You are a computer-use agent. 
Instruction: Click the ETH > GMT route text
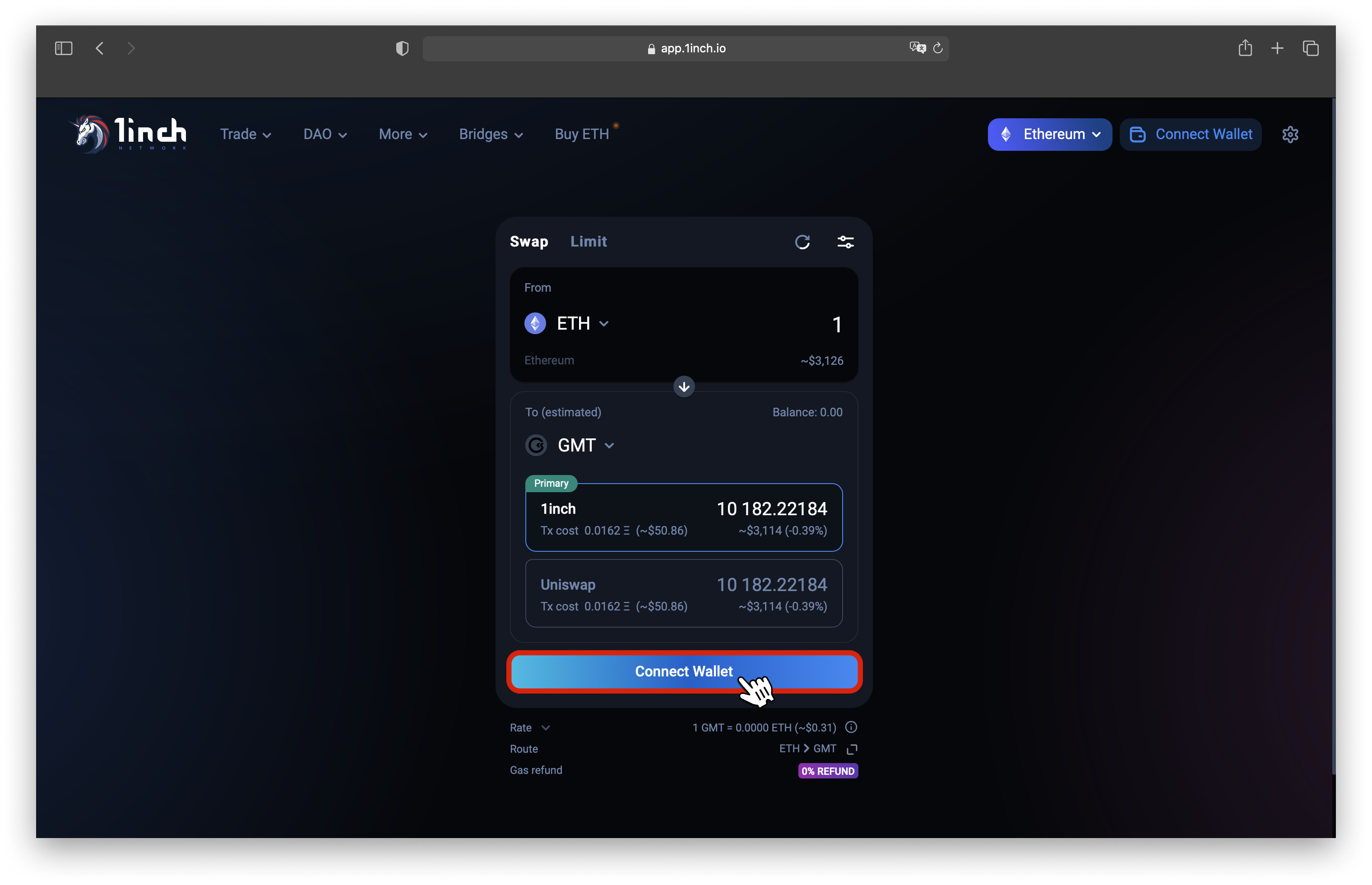point(807,748)
